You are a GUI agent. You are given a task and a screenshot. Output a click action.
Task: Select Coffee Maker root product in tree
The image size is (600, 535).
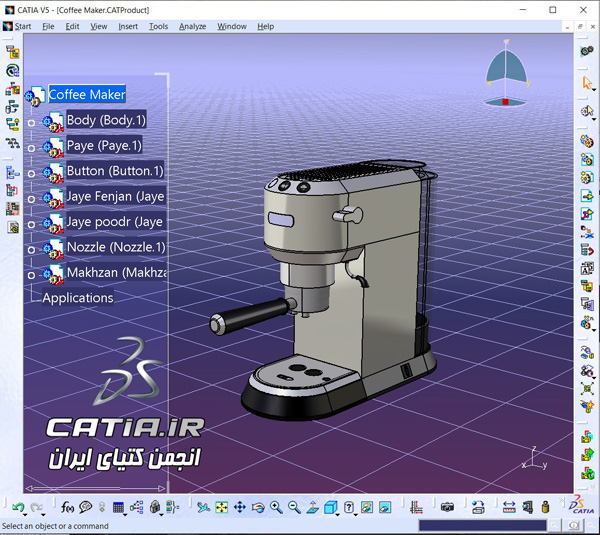pos(87,94)
